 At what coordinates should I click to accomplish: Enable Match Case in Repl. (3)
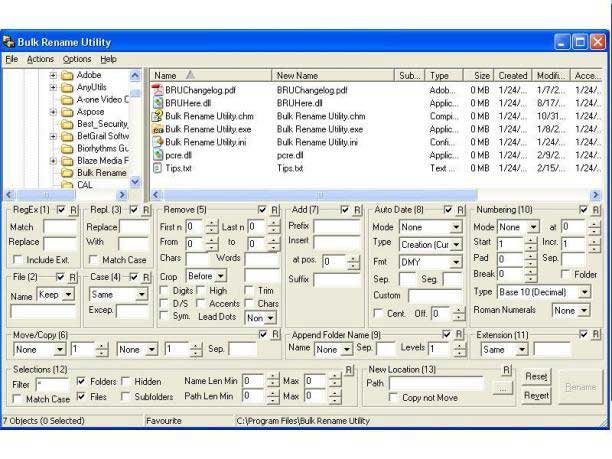pyautogui.click(x=93, y=260)
